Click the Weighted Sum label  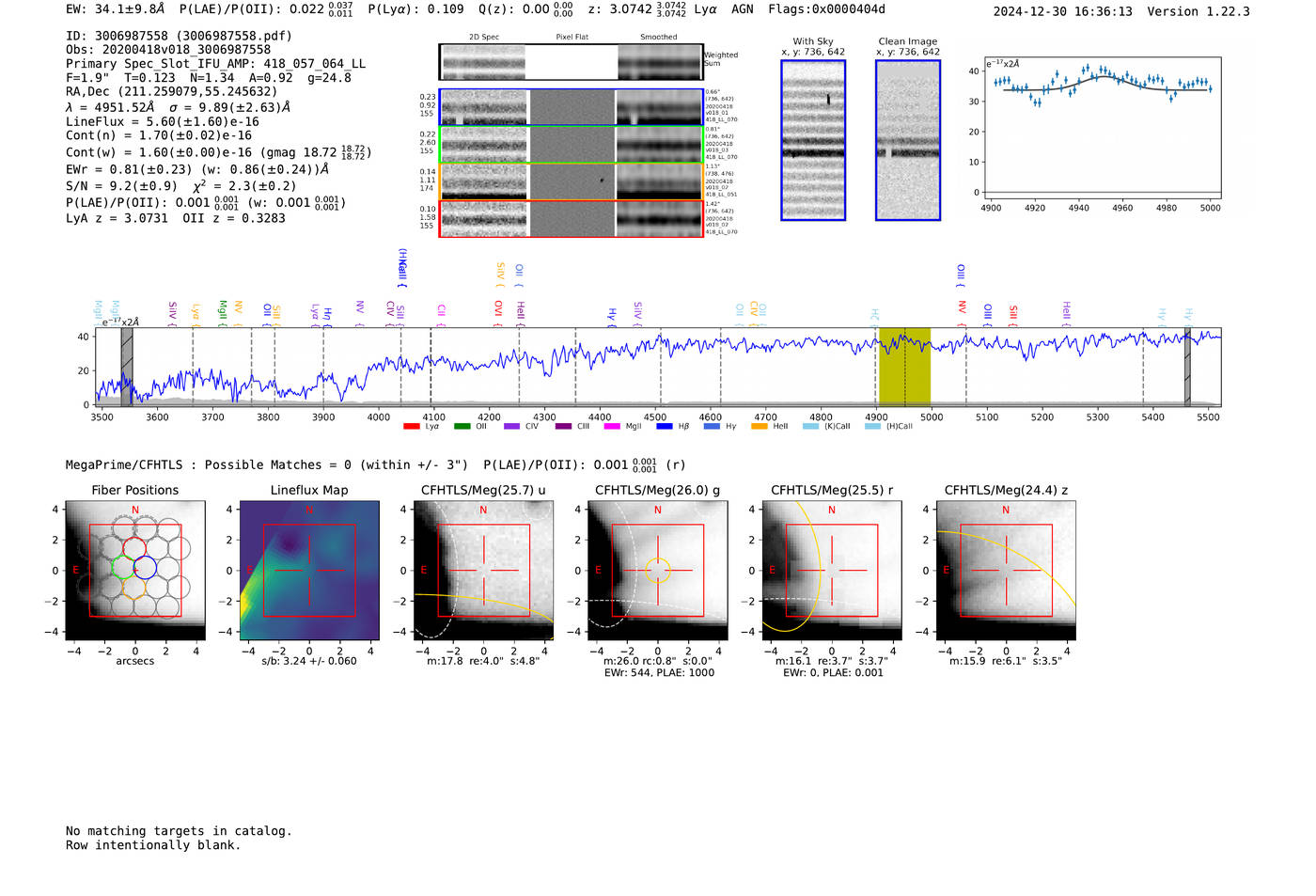tap(721, 59)
